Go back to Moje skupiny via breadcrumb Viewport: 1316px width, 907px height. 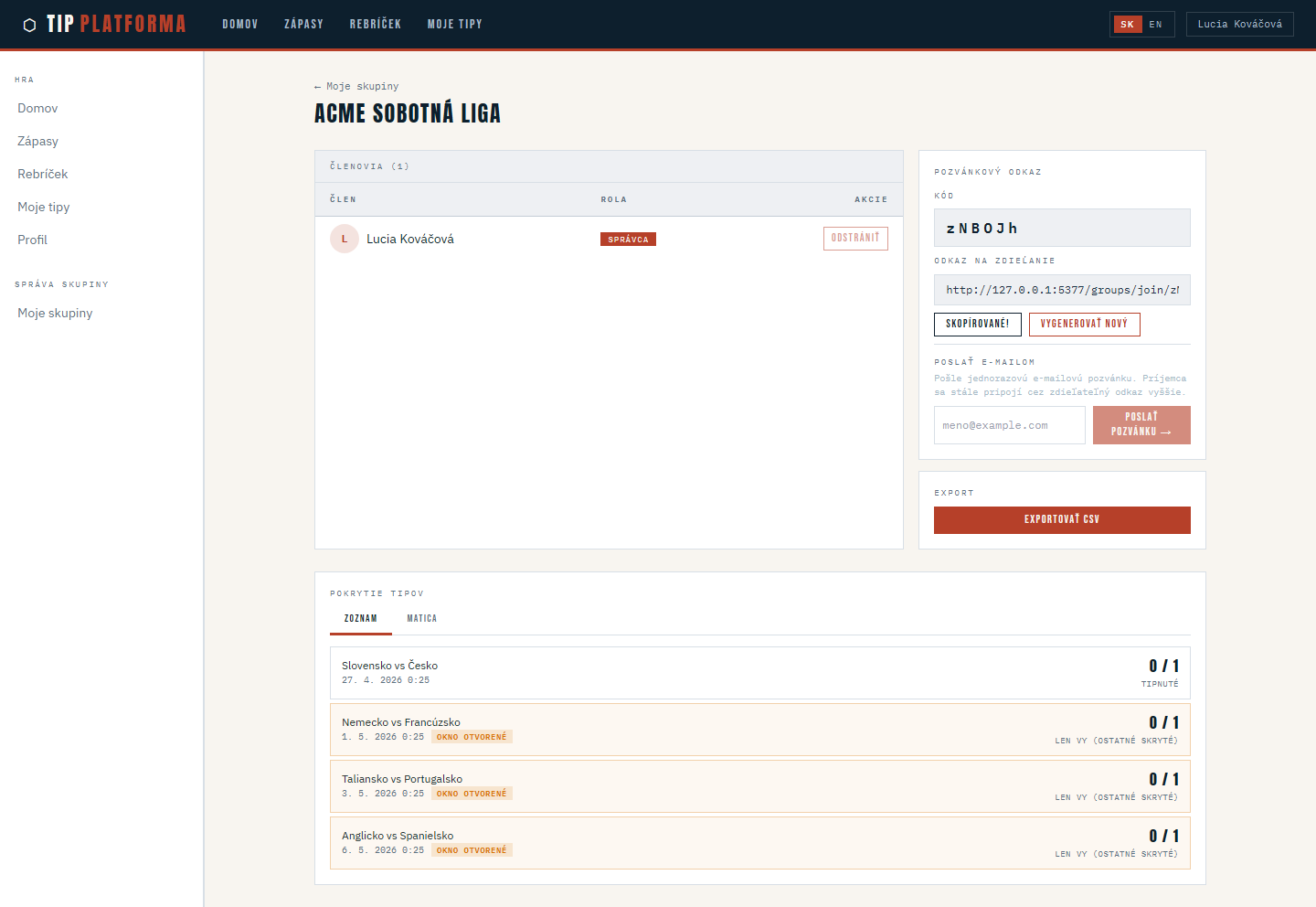coord(356,87)
